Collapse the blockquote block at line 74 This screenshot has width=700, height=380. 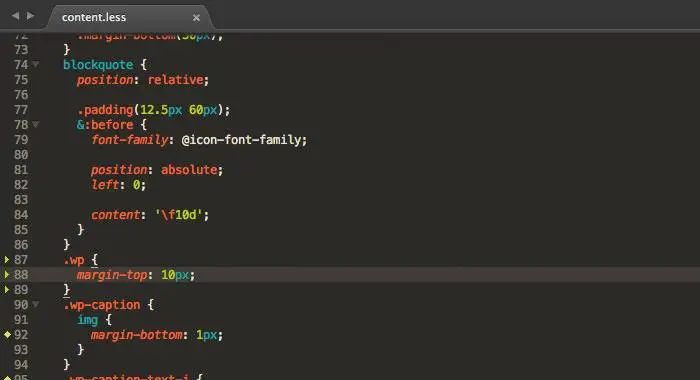[x=36, y=65]
